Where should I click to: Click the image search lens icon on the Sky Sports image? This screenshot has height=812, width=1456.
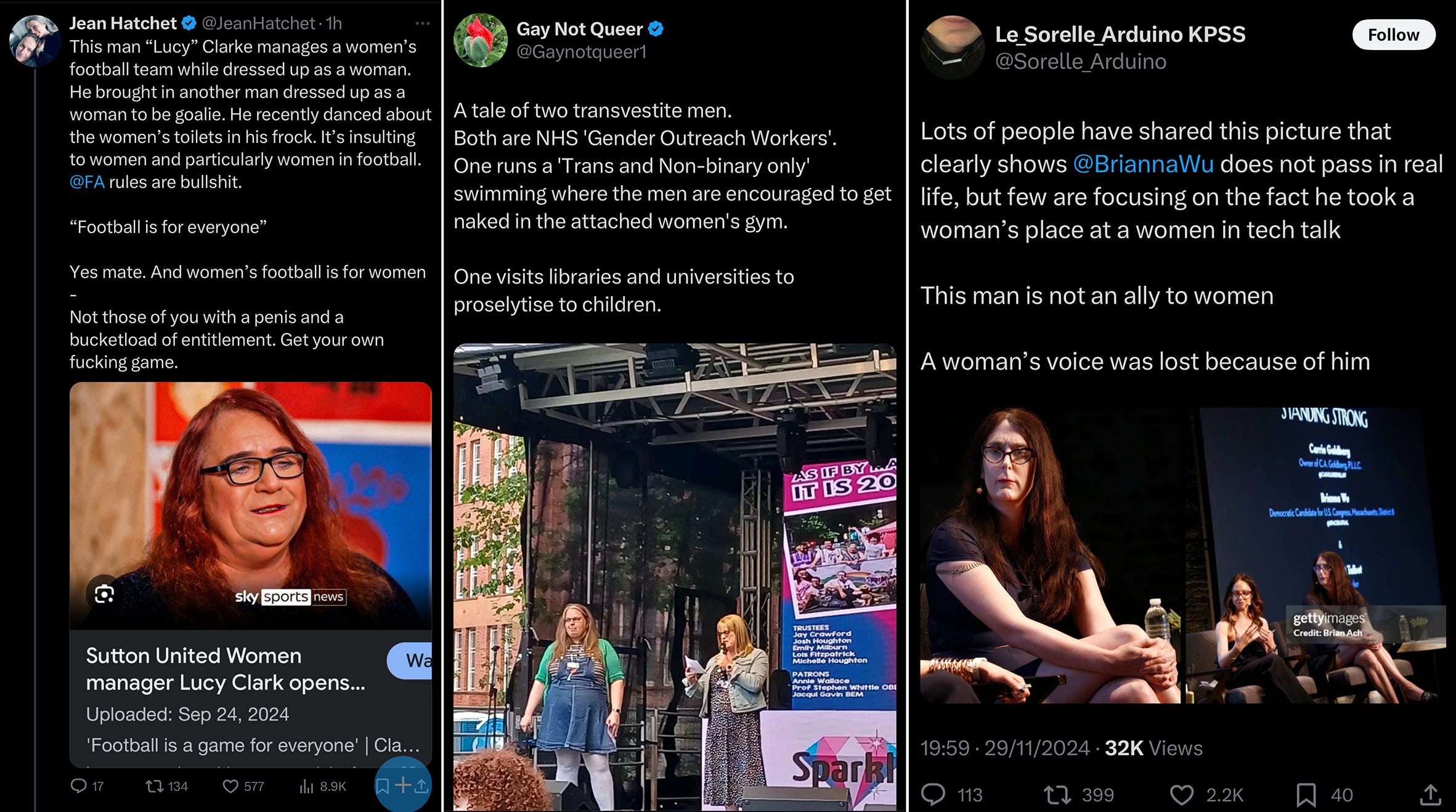104,594
